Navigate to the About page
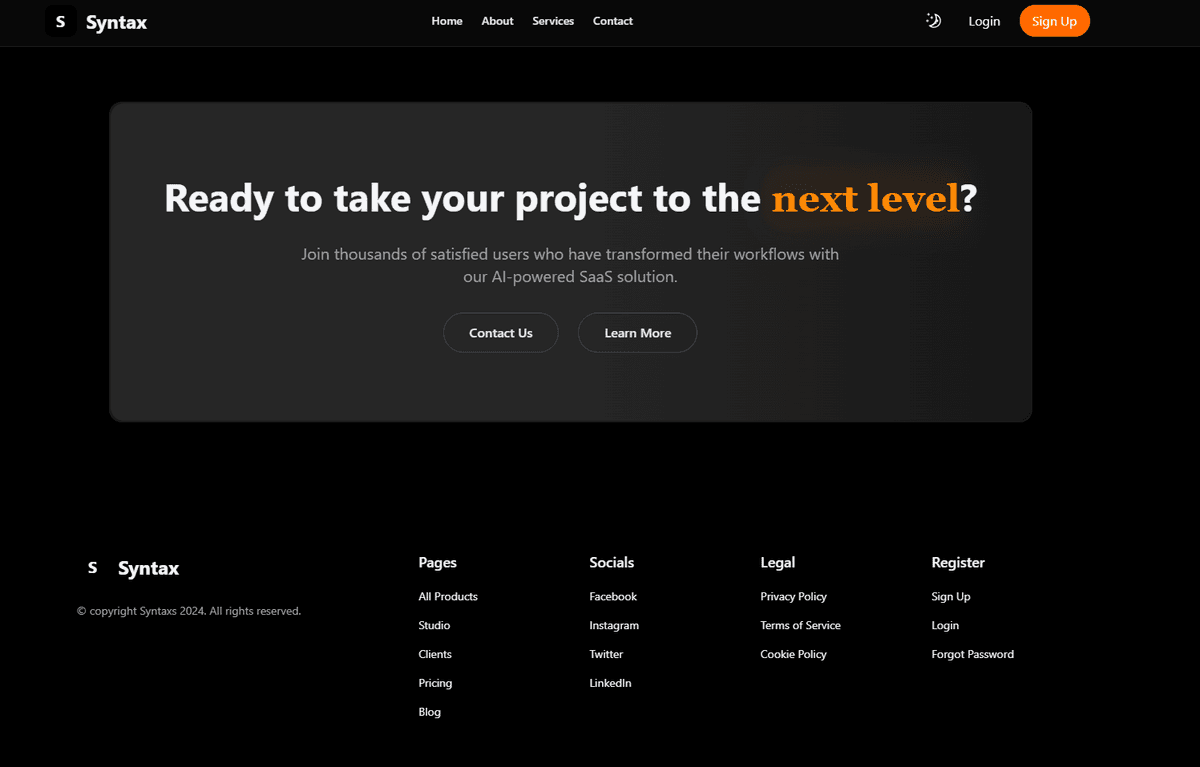 point(497,21)
